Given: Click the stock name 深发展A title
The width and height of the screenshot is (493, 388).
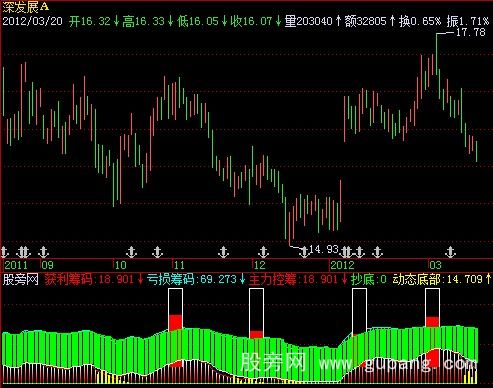Looking at the screenshot, I should (x=26, y=6).
